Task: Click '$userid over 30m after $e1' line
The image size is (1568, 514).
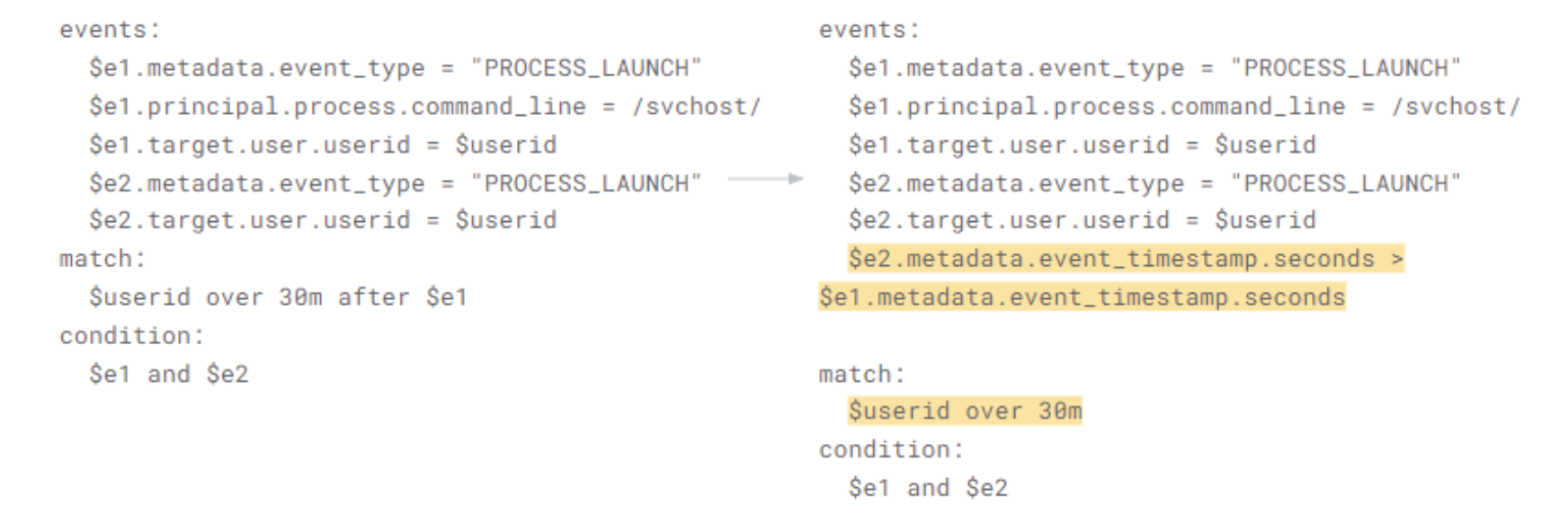Action: point(278,297)
